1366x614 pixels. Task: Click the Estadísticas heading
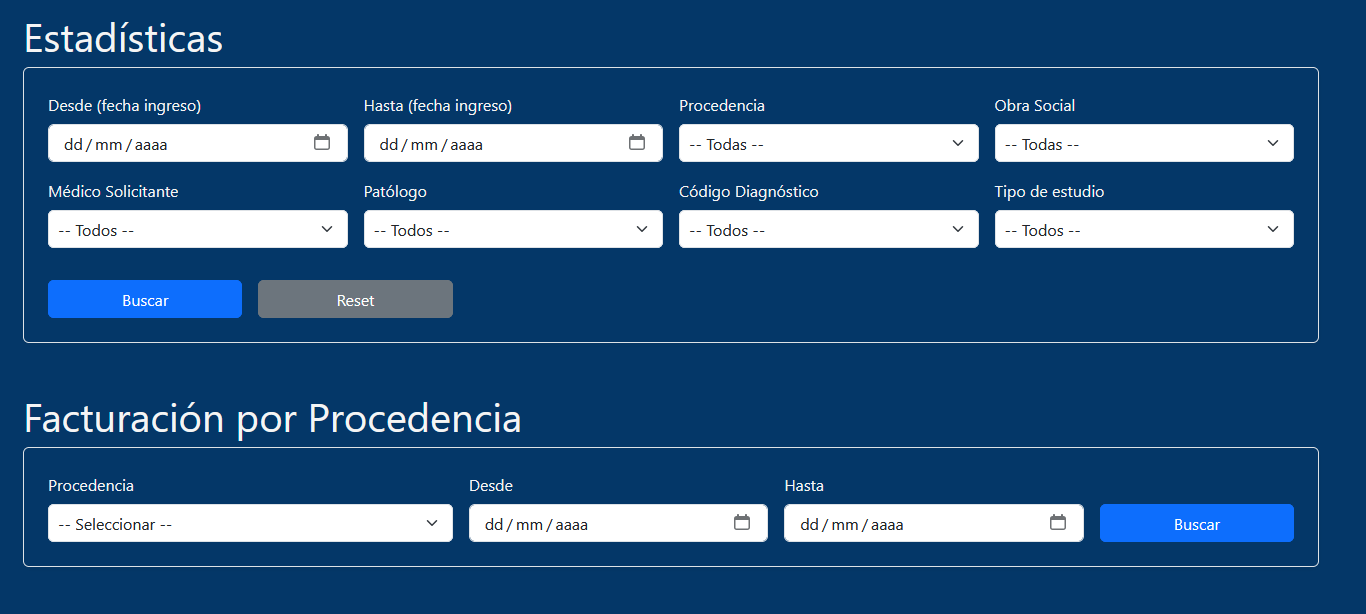point(123,39)
